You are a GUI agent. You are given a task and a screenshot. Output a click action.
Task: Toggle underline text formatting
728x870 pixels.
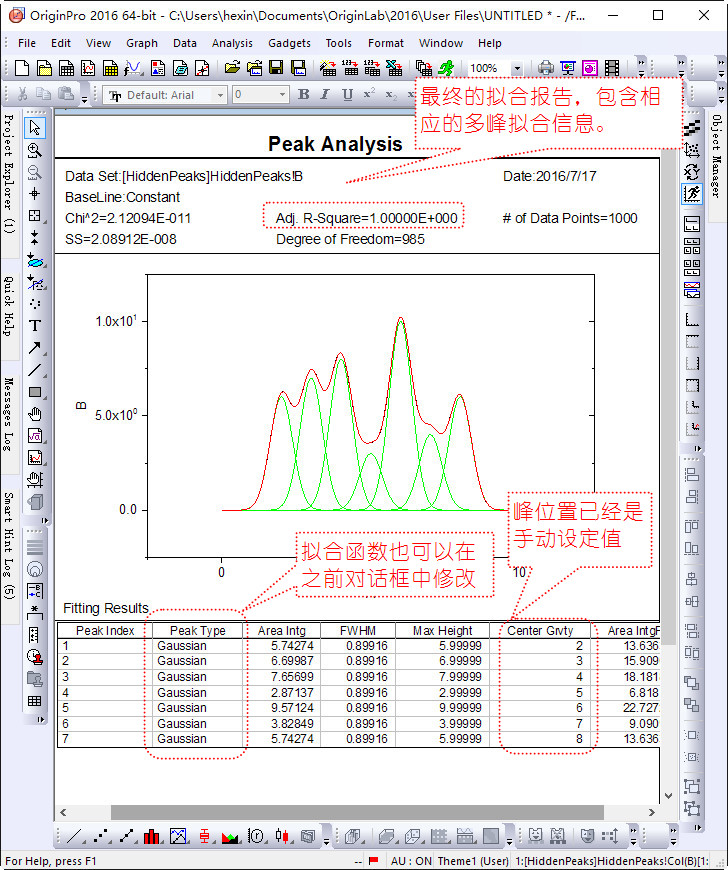(347, 94)
